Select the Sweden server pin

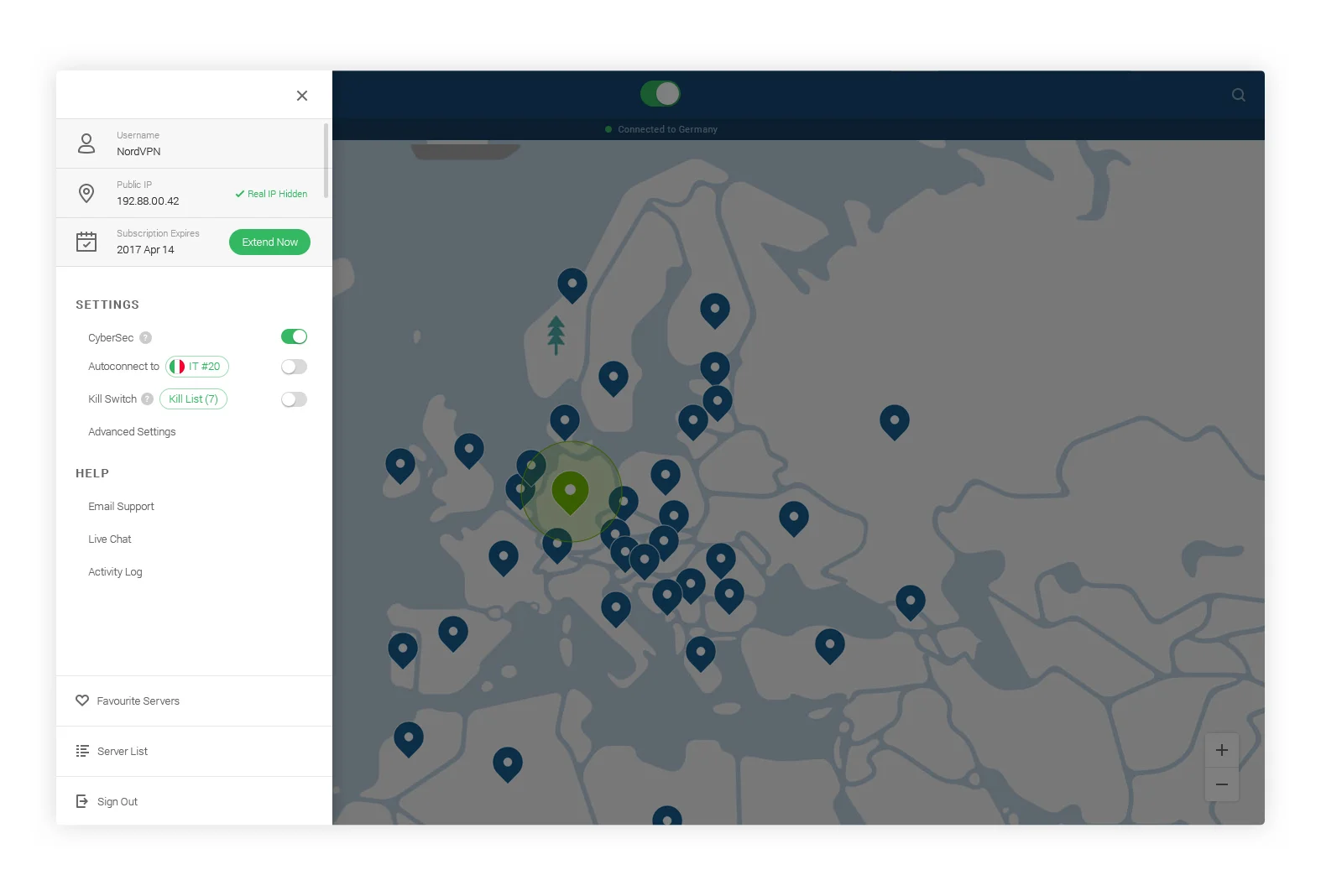(614, 379)
